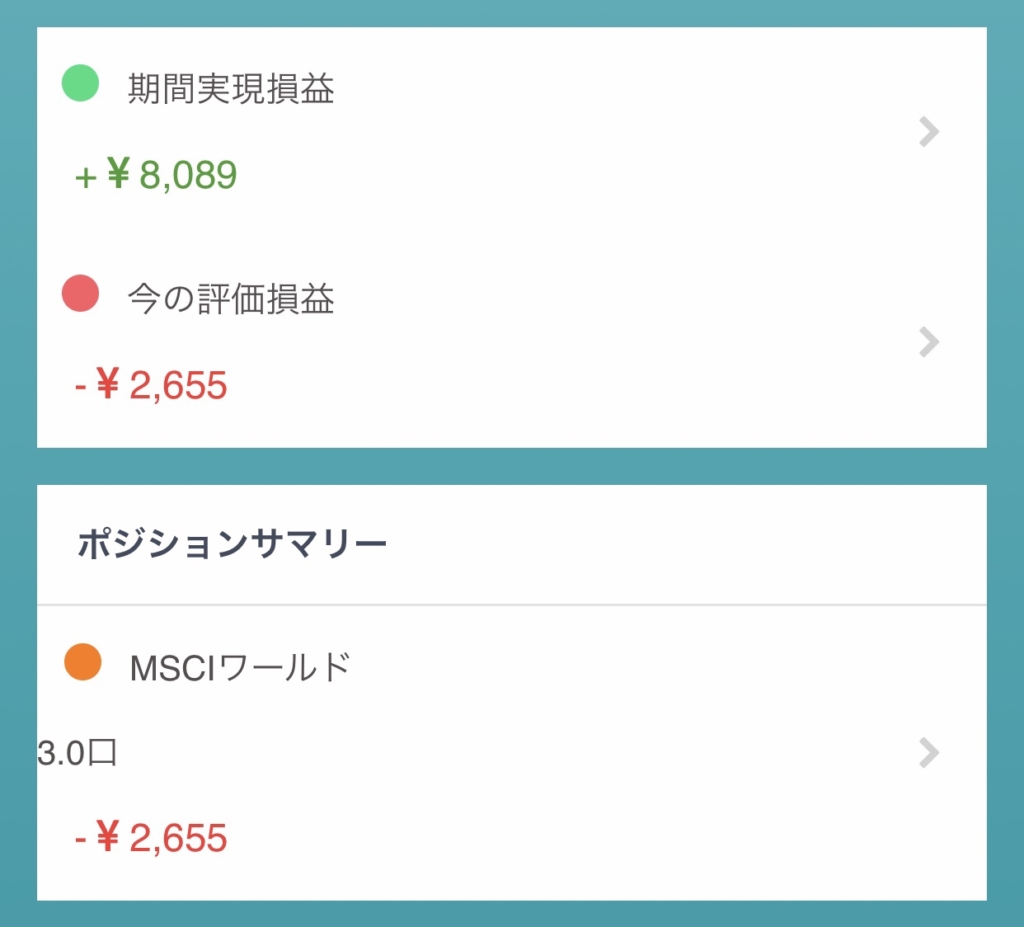1024x927 pixels.
Task: Click the -¥2,655 valuation loss amount
Action: pyautogui.click(x=151, y=384)
